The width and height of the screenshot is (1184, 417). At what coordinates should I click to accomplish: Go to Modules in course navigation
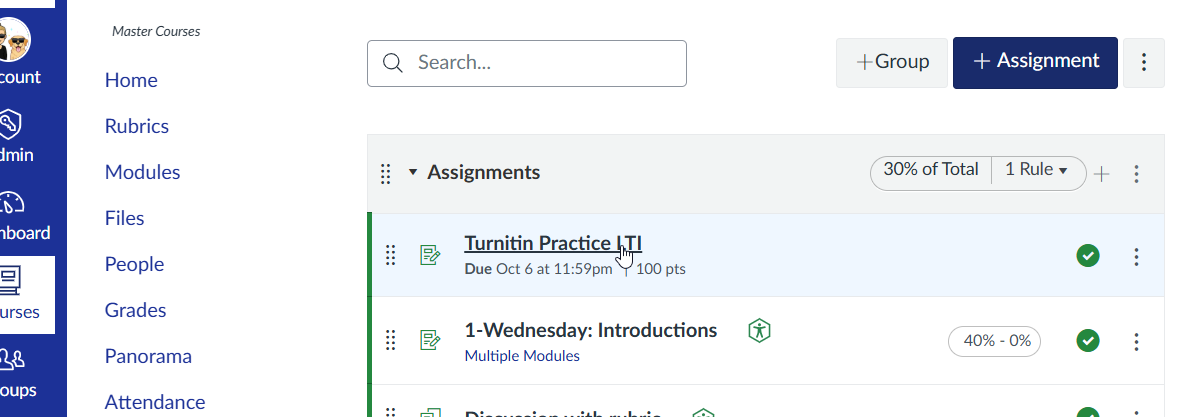click(x=142, y=172)
